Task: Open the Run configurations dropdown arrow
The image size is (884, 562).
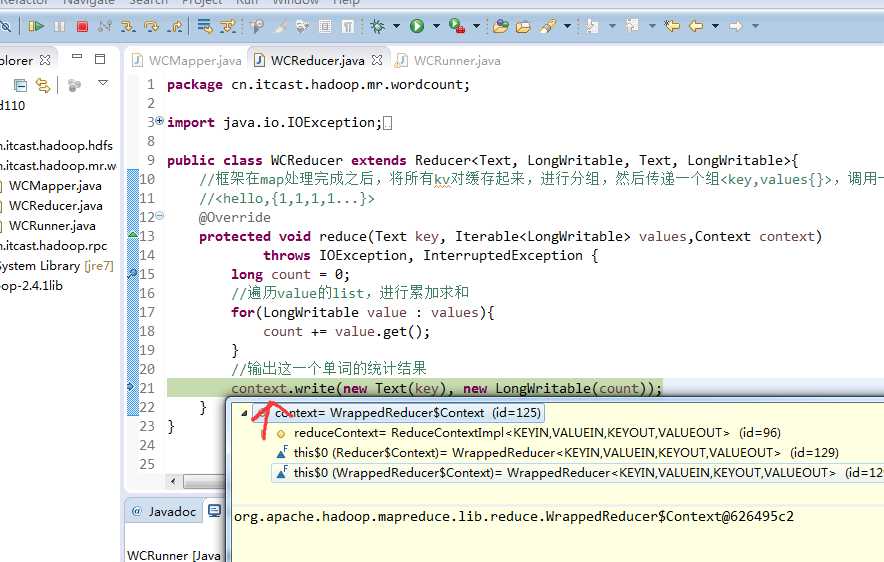Action: pyautogui.click(x=436, y=26)
